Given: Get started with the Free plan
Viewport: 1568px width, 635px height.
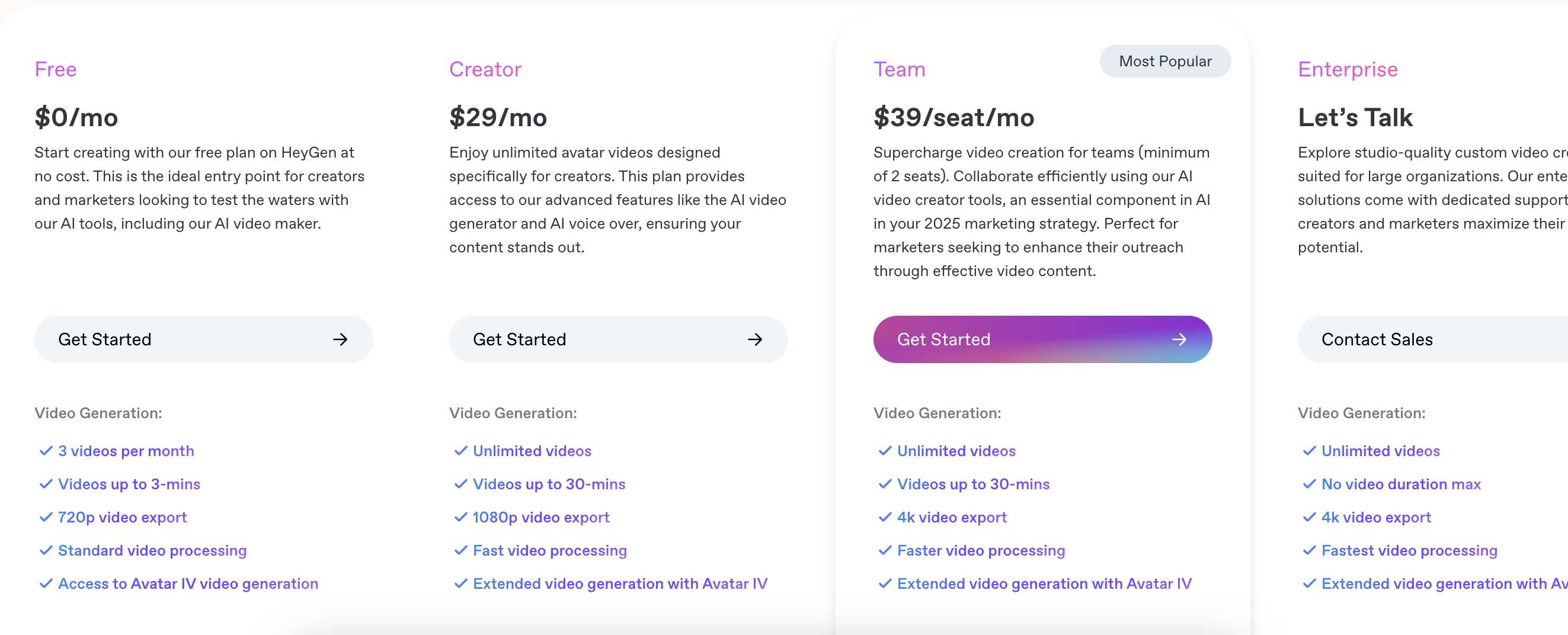Looking at the screenshot, I should [x=203, y=339].
